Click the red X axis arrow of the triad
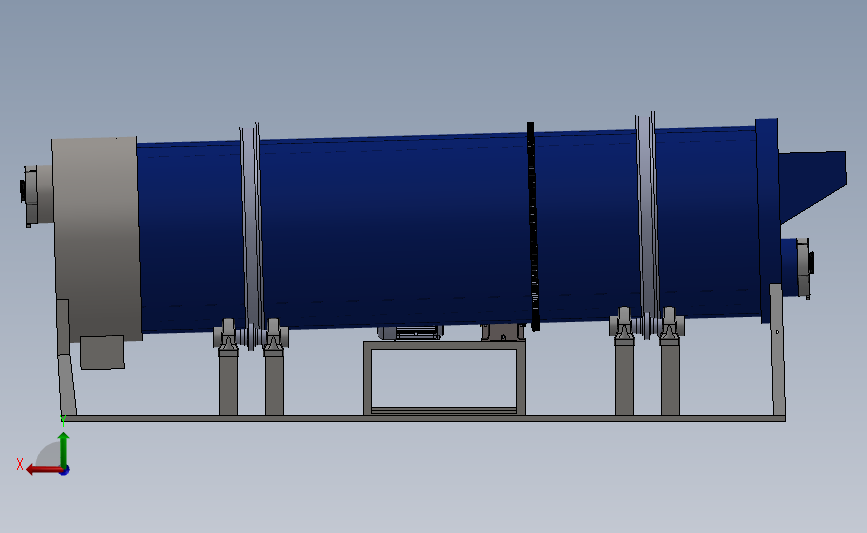Image resolution: width=867 pixels, height=533 pixels. (43, 470)
